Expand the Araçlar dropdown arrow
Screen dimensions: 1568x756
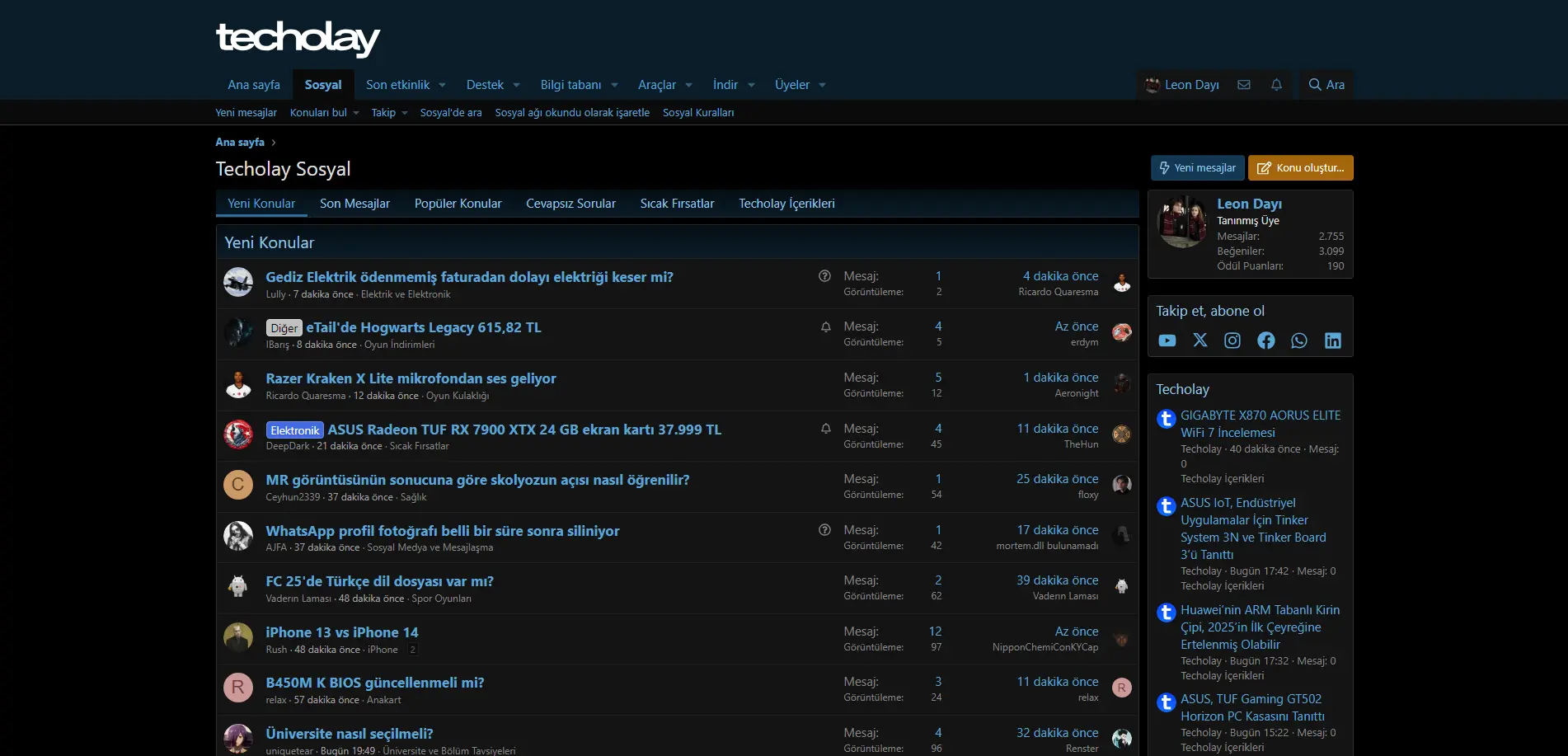click(x=688, y=85)
